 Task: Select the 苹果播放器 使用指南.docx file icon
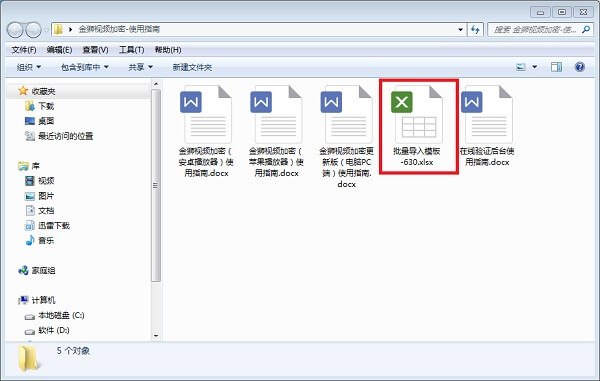[x=276, y=114]
